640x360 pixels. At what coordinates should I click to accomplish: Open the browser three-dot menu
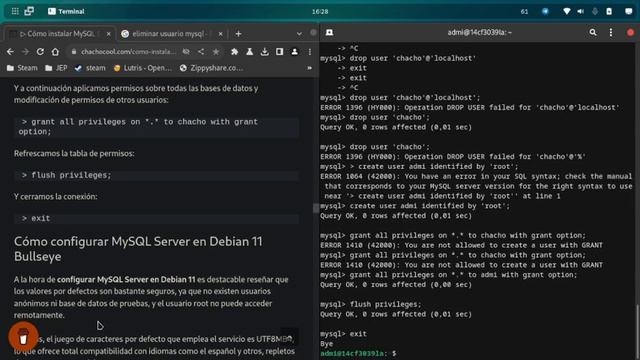pyautogui.click(x=310, y=52)
